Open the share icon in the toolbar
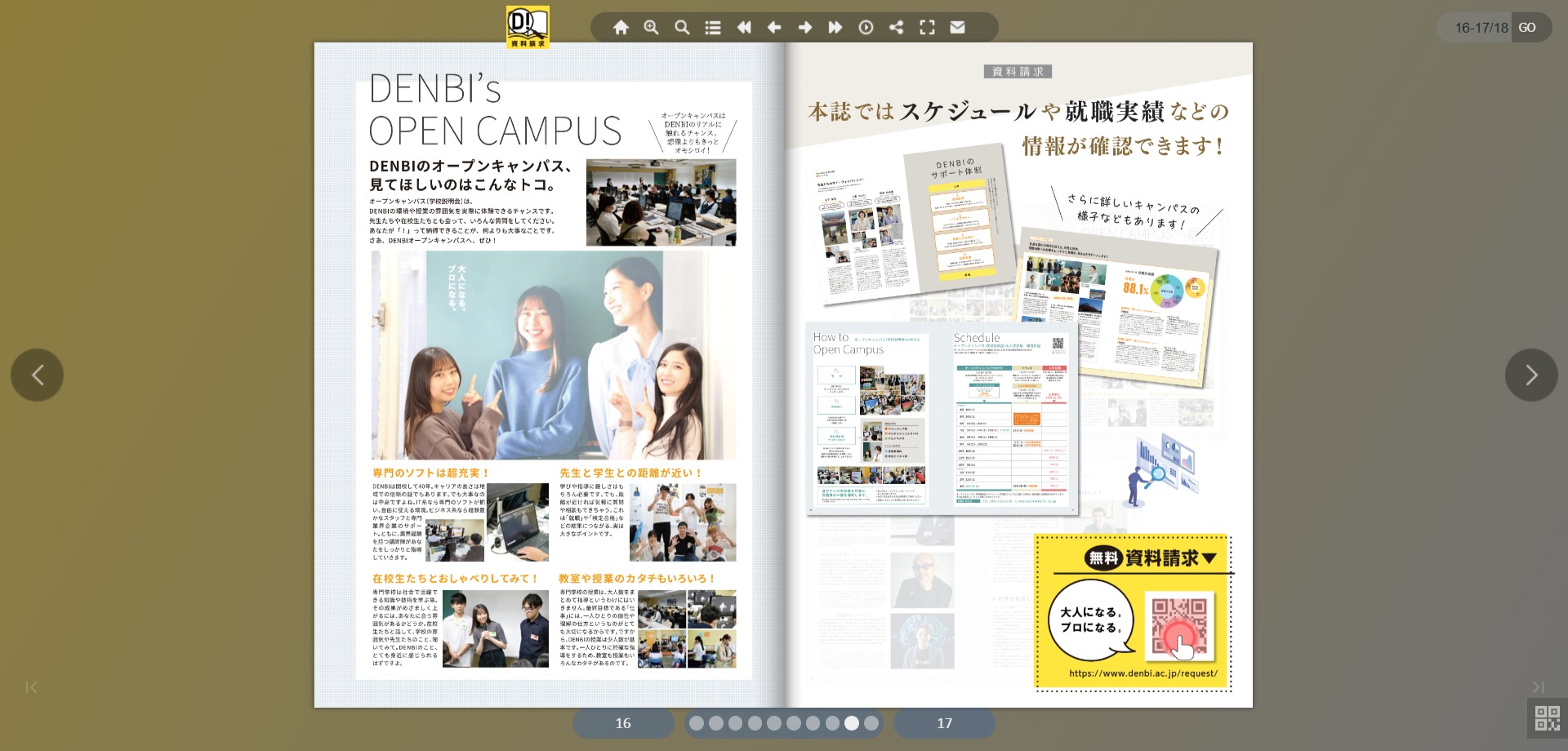This screenshot has height=751, width=1568. pyautogui.click(x=896, y=28)
